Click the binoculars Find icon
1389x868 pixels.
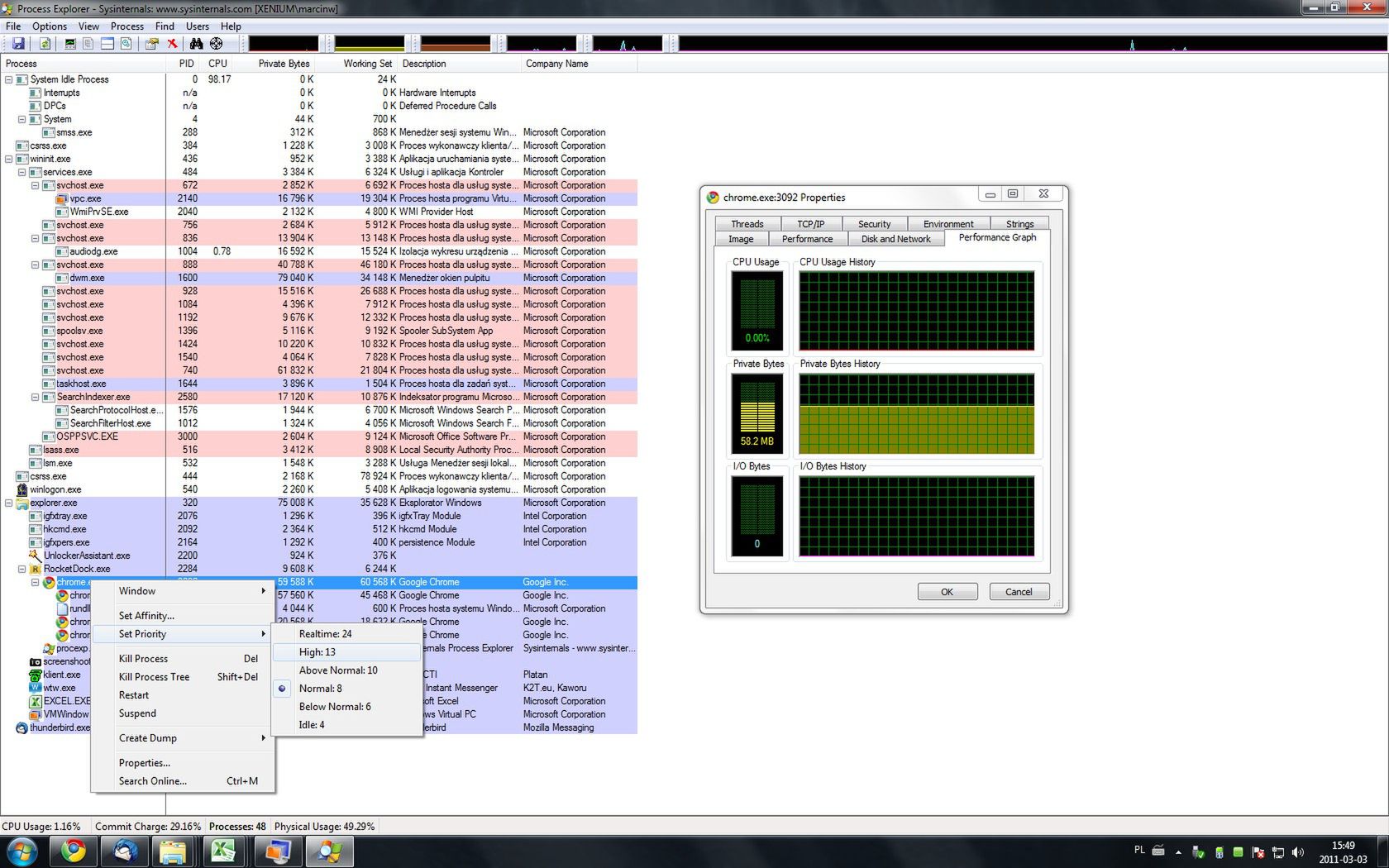196,44
